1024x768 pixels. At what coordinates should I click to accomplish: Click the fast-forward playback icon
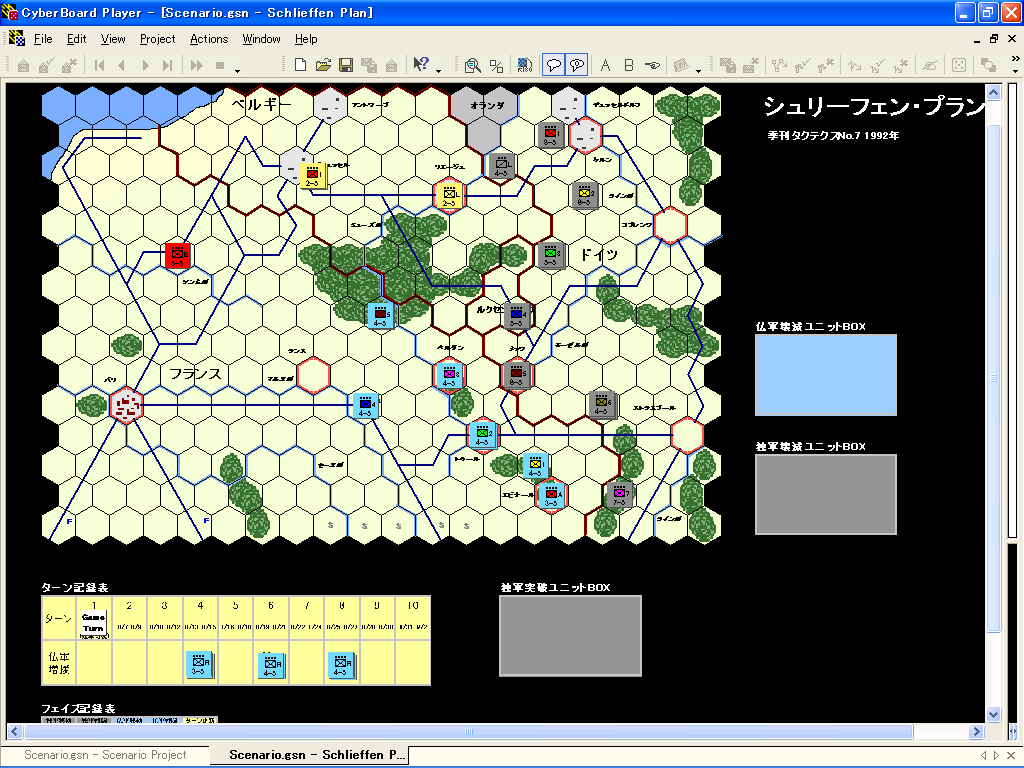click(x=196, y=65)
